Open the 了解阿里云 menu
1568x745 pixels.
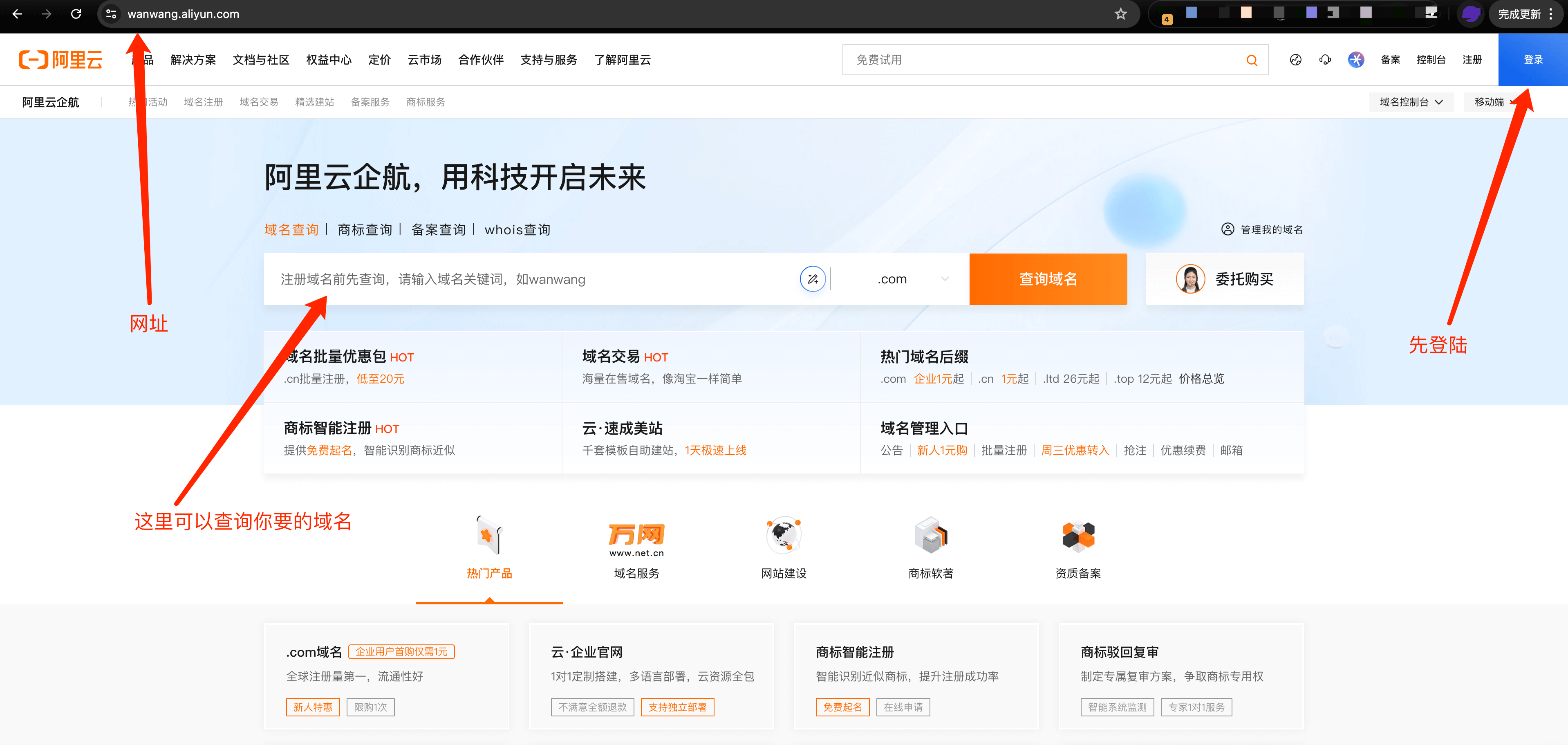coord(622,60)
